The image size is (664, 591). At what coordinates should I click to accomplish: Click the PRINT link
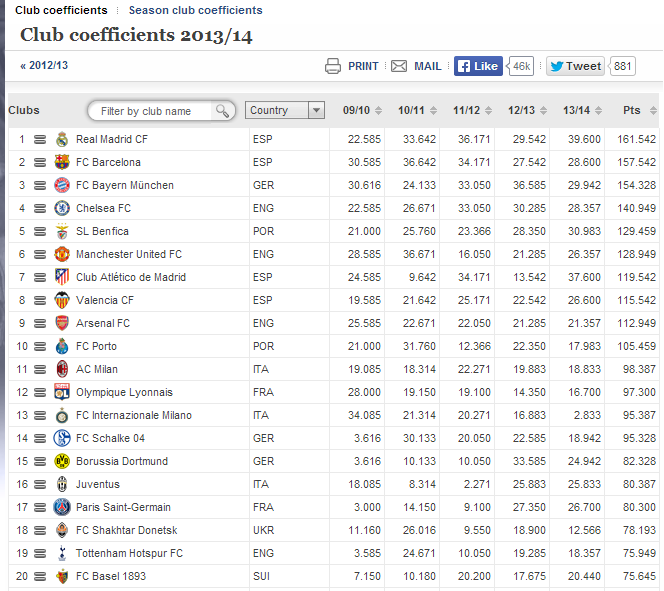[363, 66]
